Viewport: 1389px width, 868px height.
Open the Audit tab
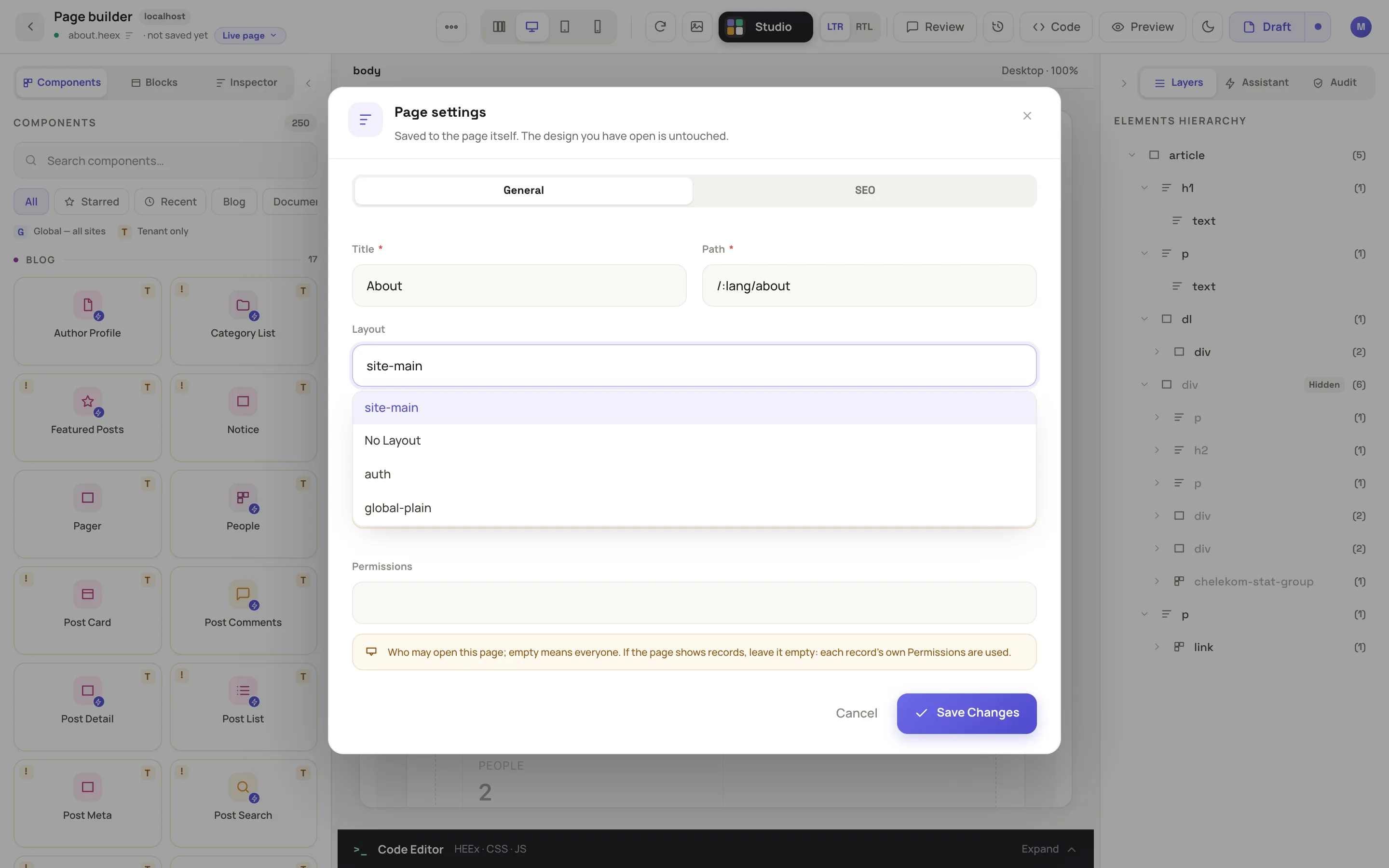1335,82
